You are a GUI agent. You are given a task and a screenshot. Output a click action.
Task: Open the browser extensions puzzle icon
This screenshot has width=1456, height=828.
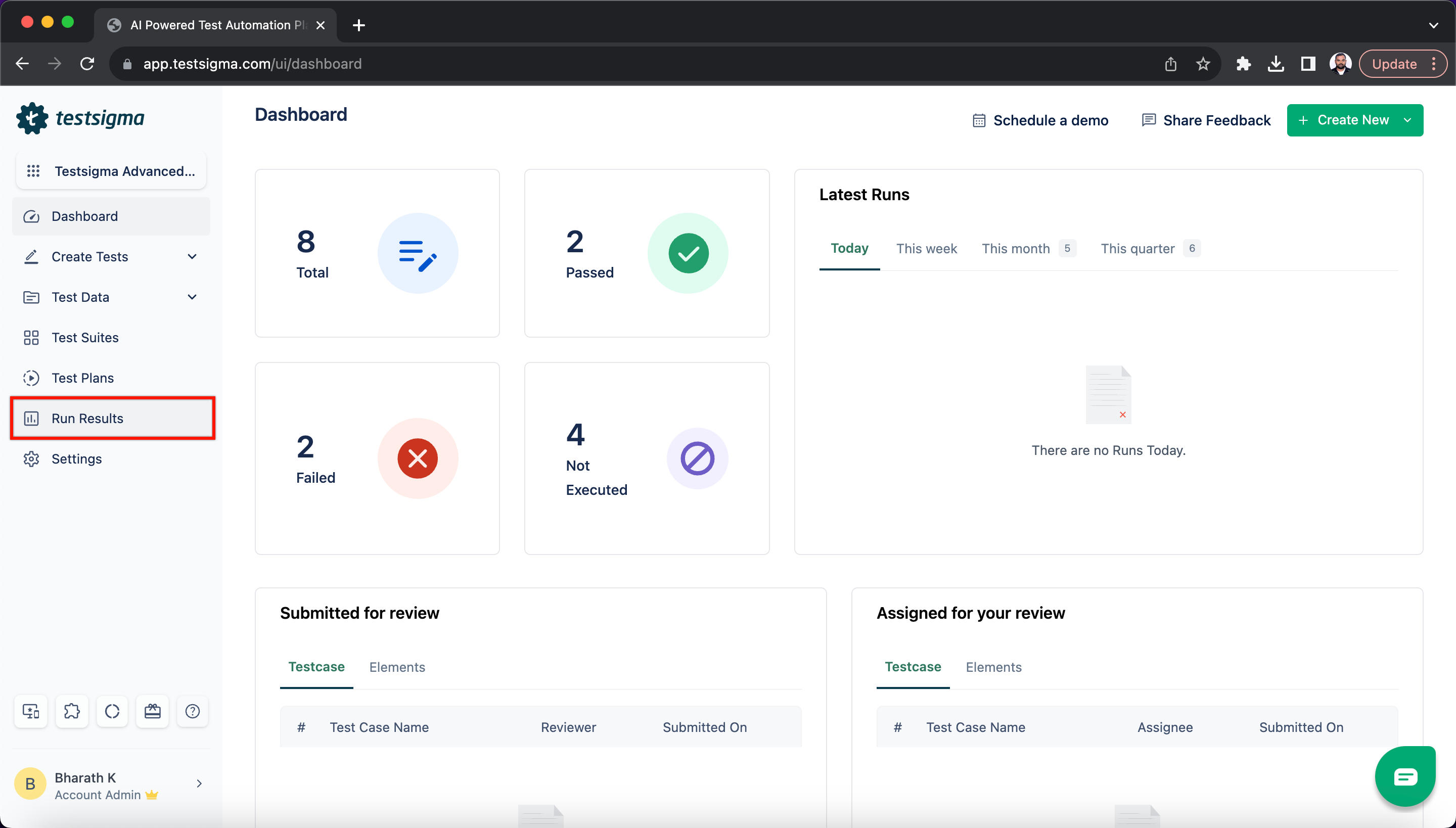pos(1243,64)
